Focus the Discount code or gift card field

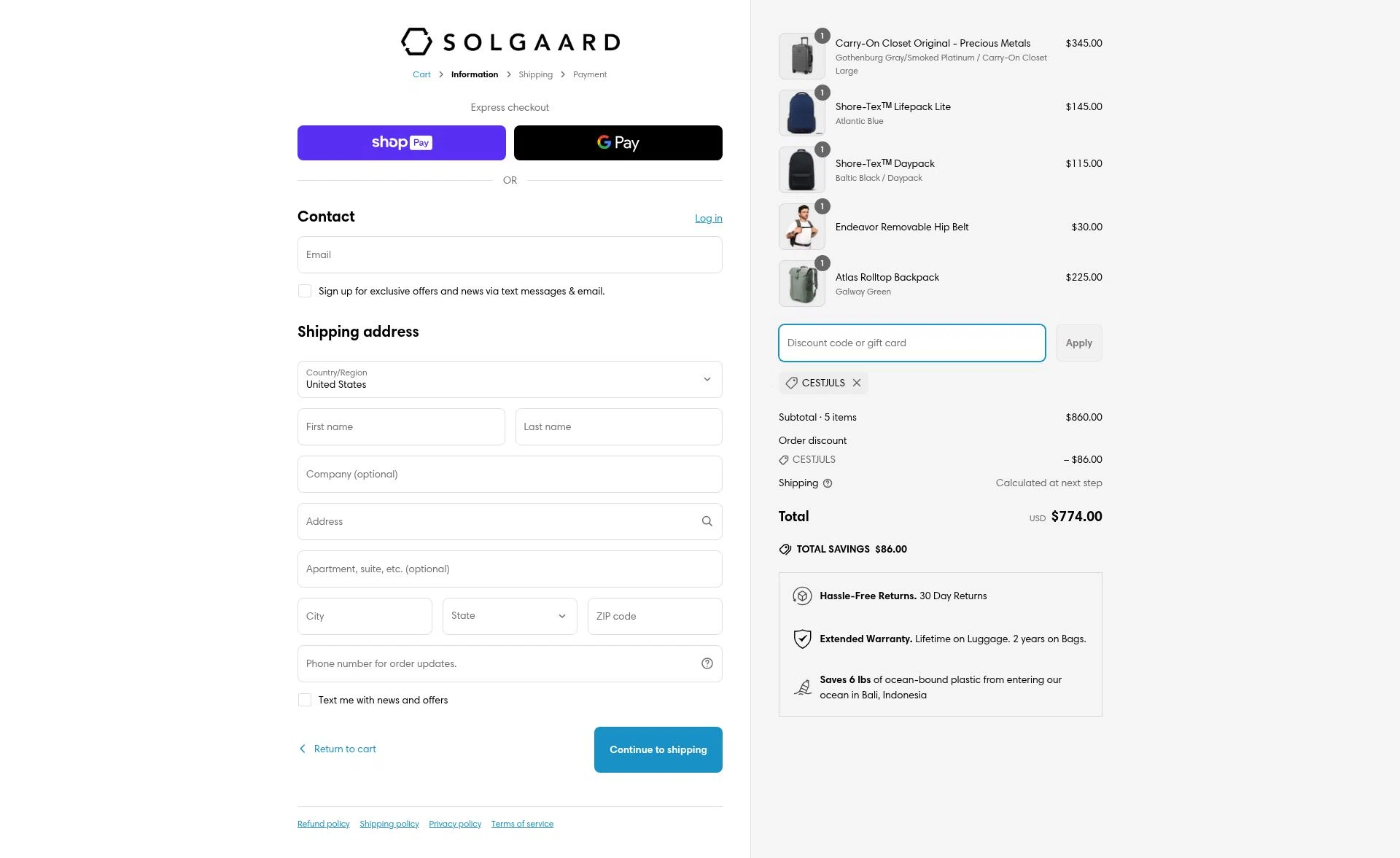tap(911, 343)
